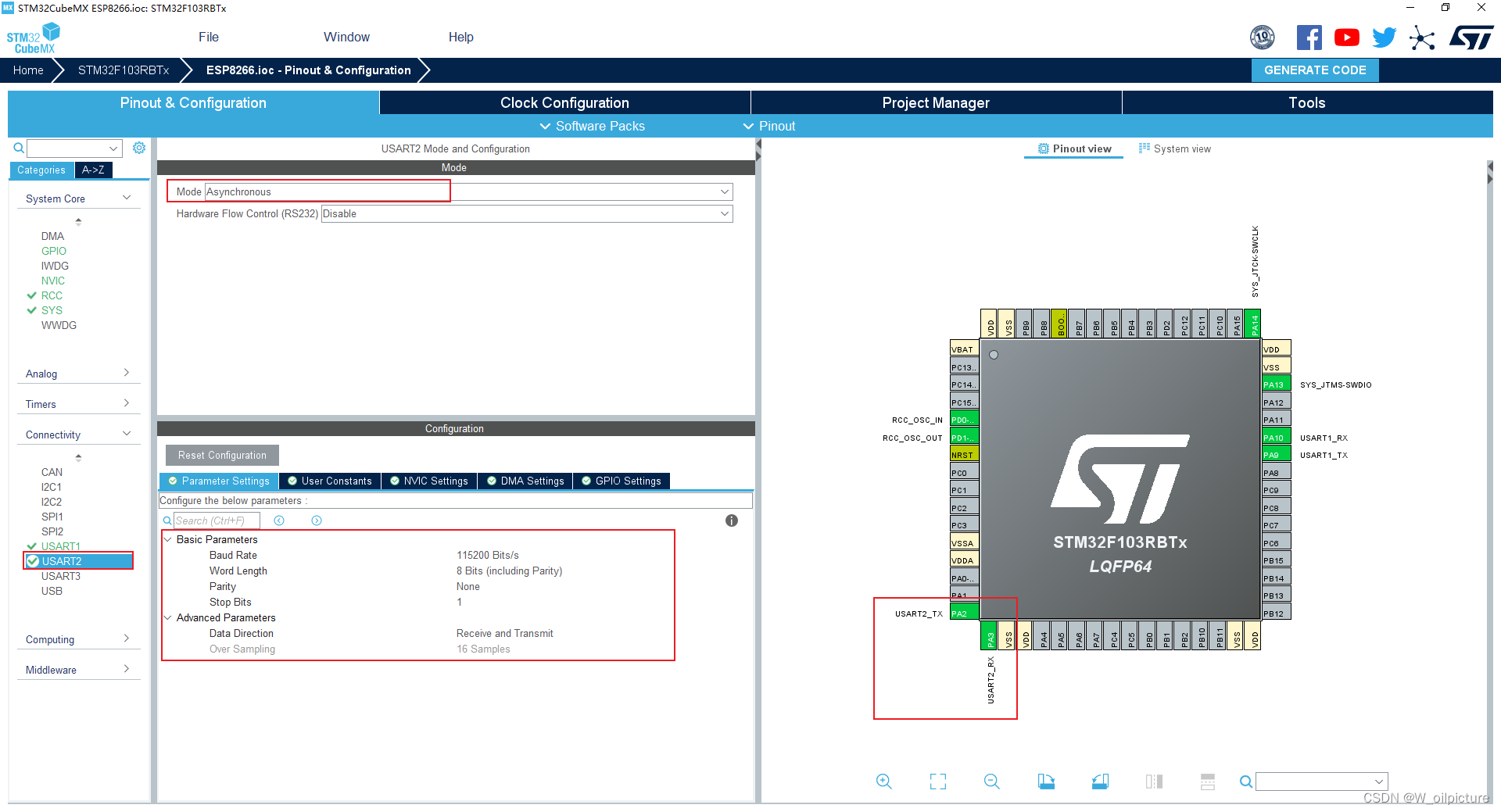Open the NVIC Settings tab
The width and height of the screenshot is (1501, 812).
point(428,481)
